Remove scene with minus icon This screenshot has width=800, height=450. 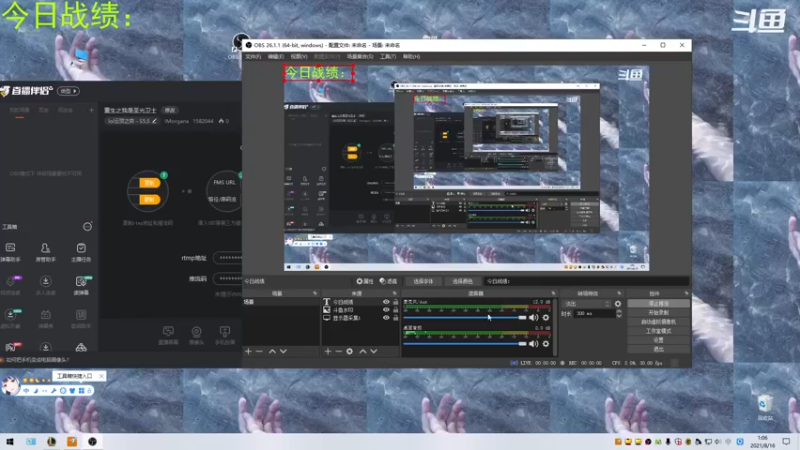pyautogui.click(x=259, y=352)
